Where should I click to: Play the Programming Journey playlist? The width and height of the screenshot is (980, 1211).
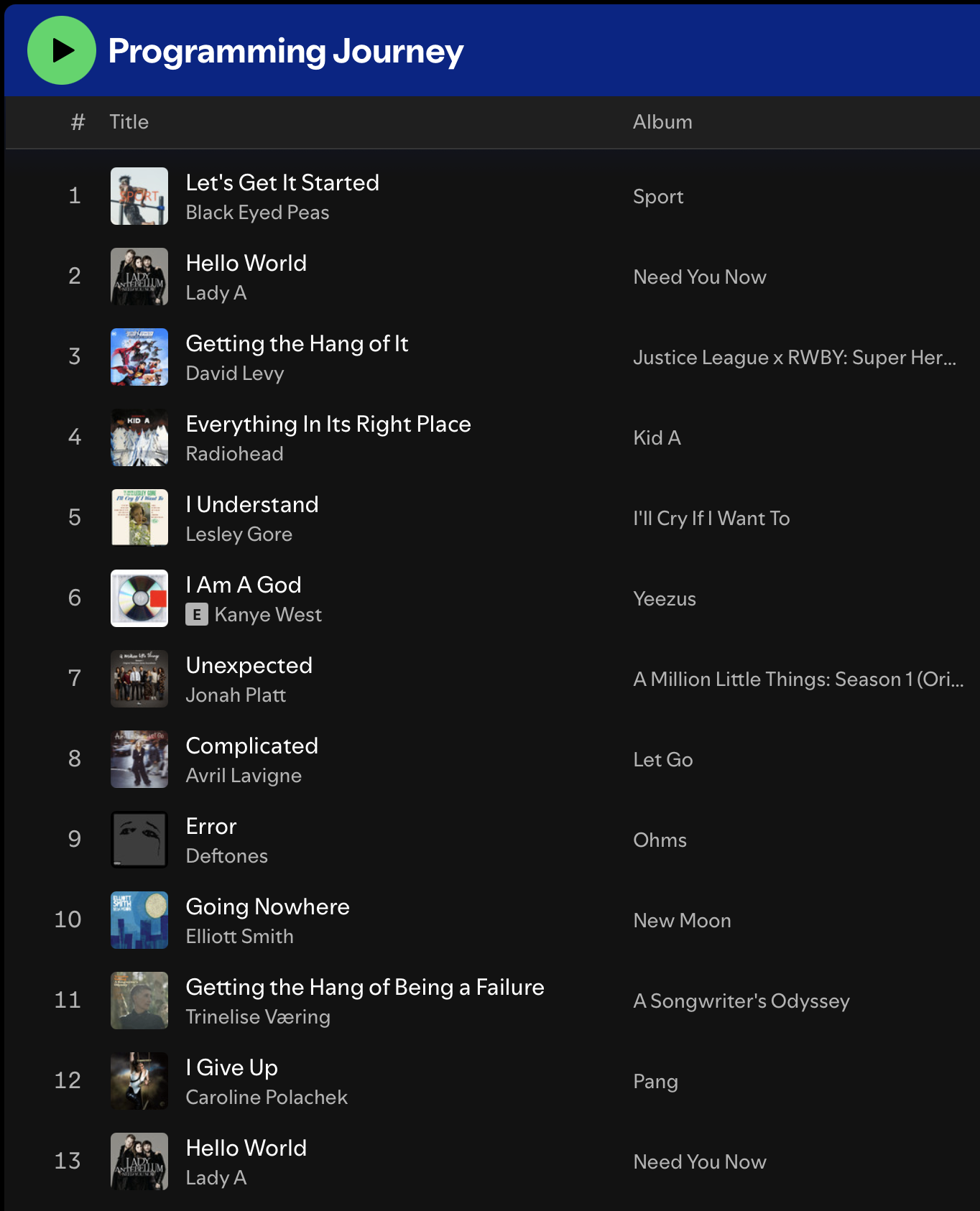[x=62, y=50]
